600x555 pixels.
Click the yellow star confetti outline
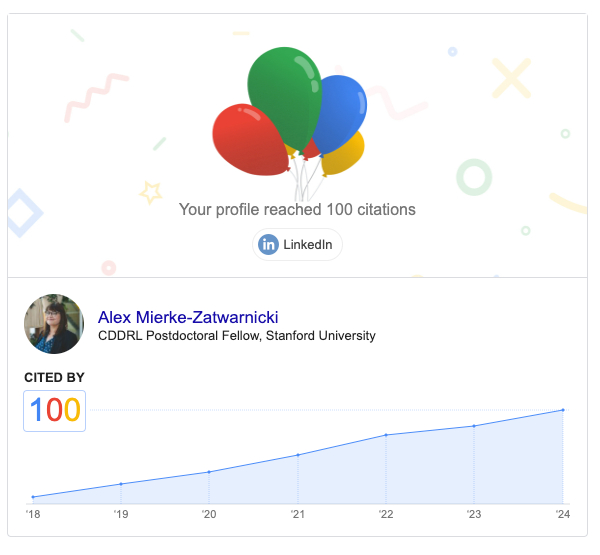[x=151, y=191]
